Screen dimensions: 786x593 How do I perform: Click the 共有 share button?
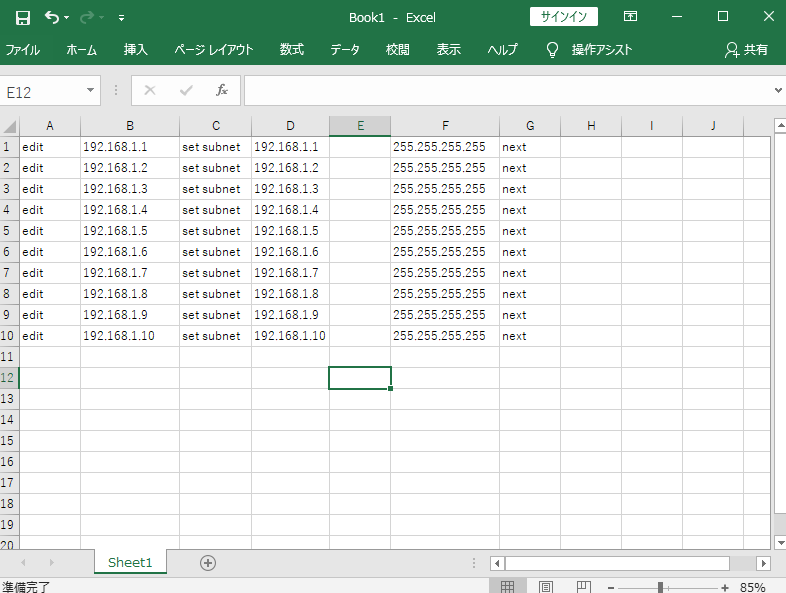click(x=746, y=50)
